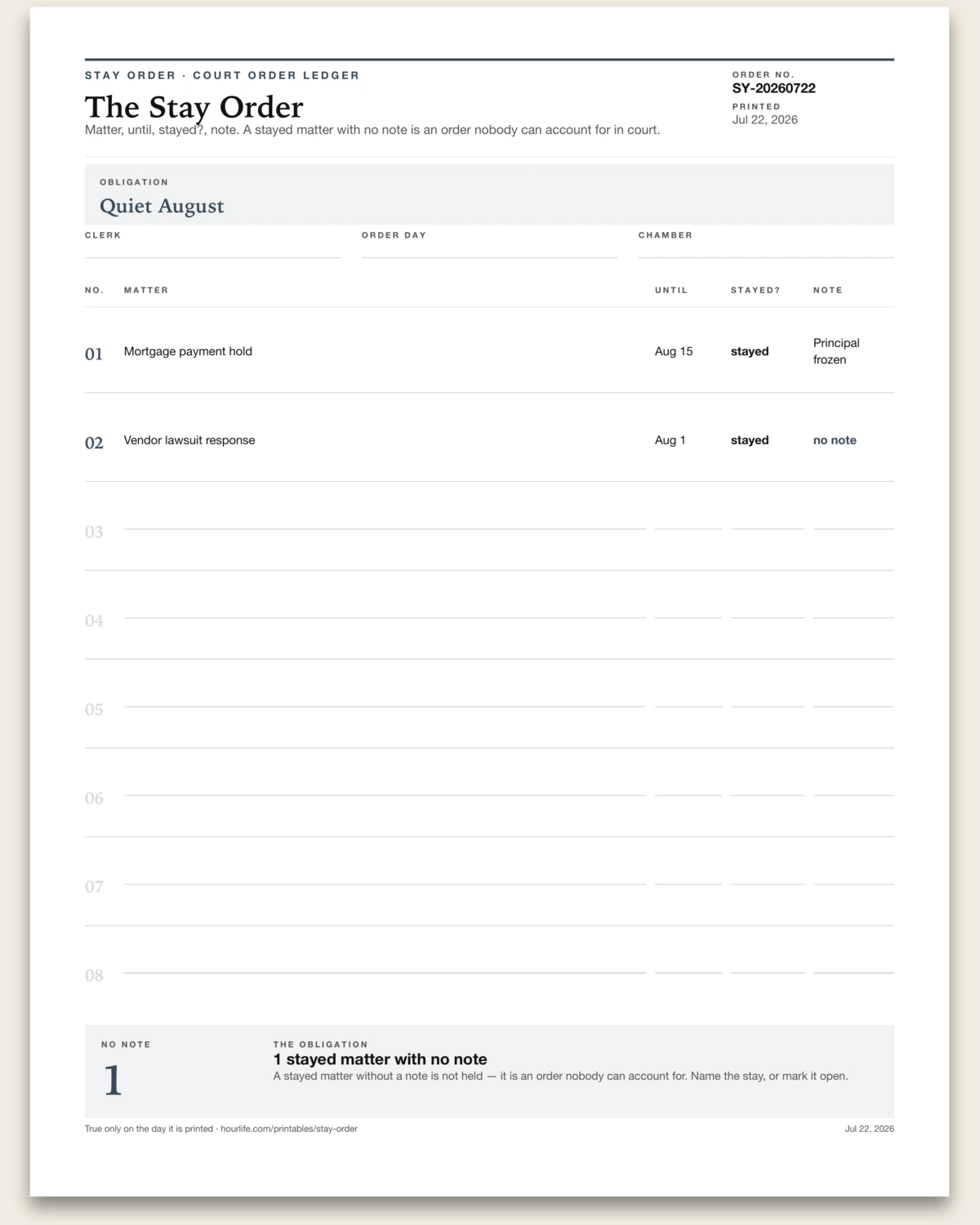
Task: Click the empty stayed line in row 06
Action: point(768,795)
